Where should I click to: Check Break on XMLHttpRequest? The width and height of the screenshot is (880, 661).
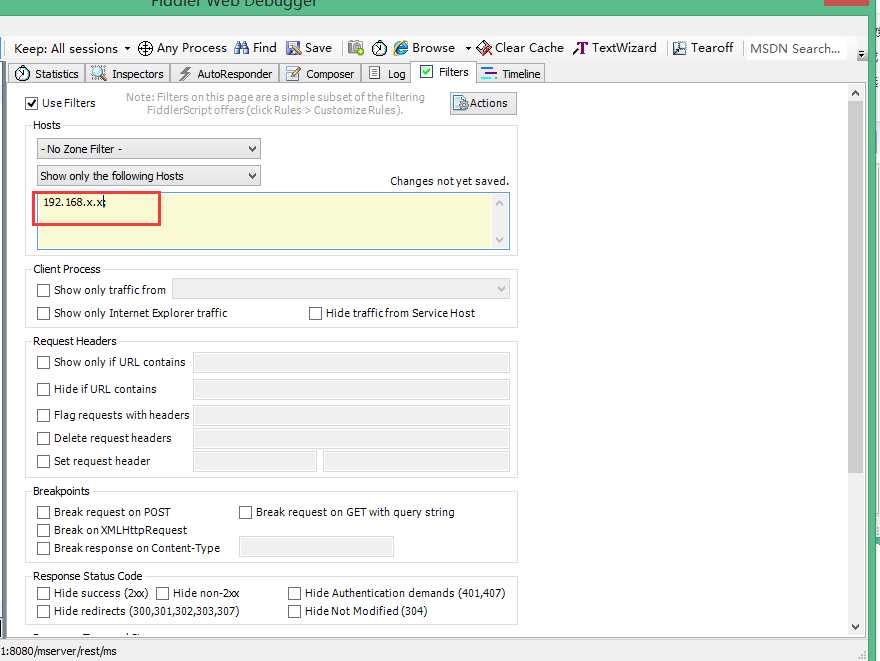coord(43,530)
